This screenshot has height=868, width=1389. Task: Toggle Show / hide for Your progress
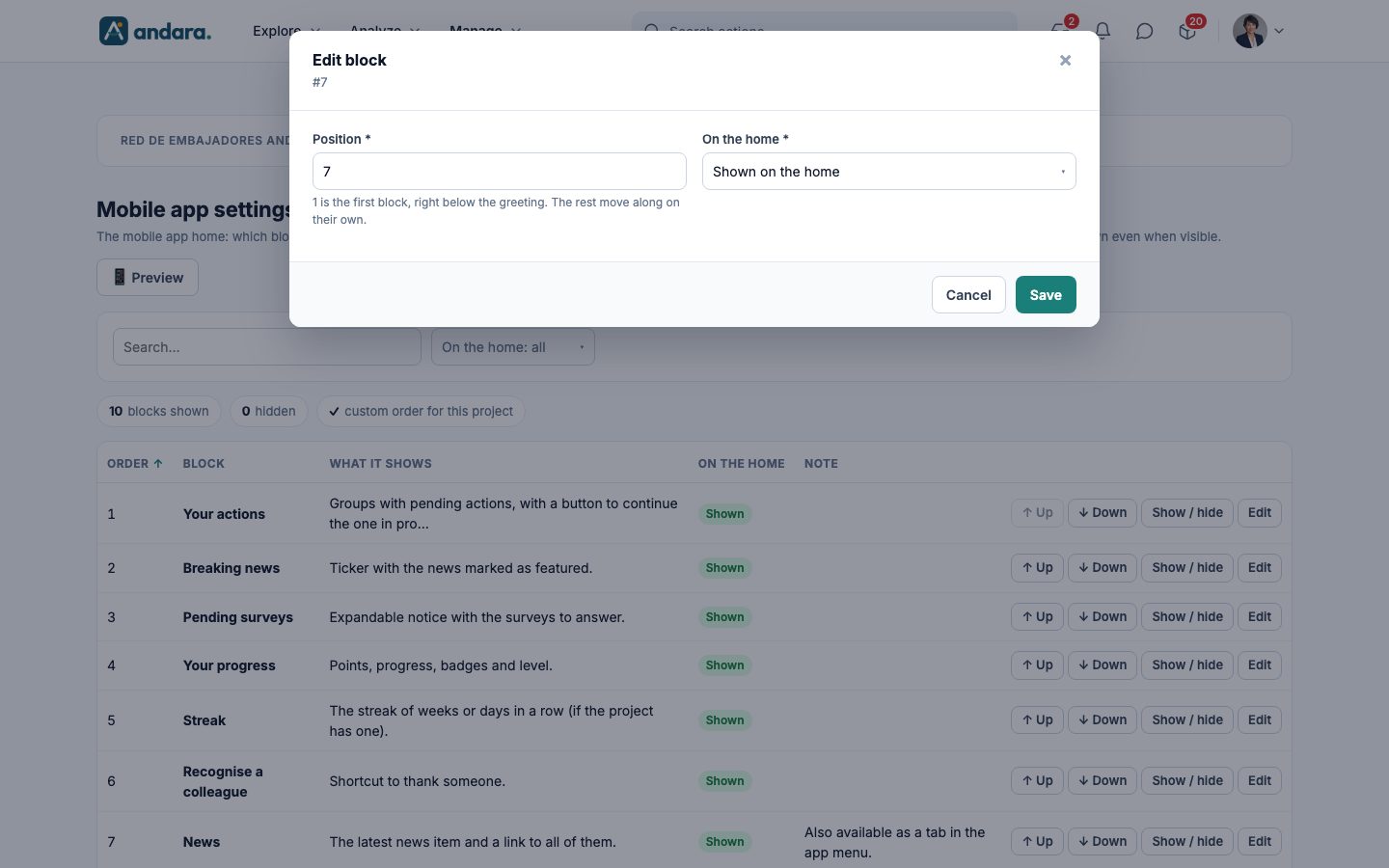coord(1187,665)
